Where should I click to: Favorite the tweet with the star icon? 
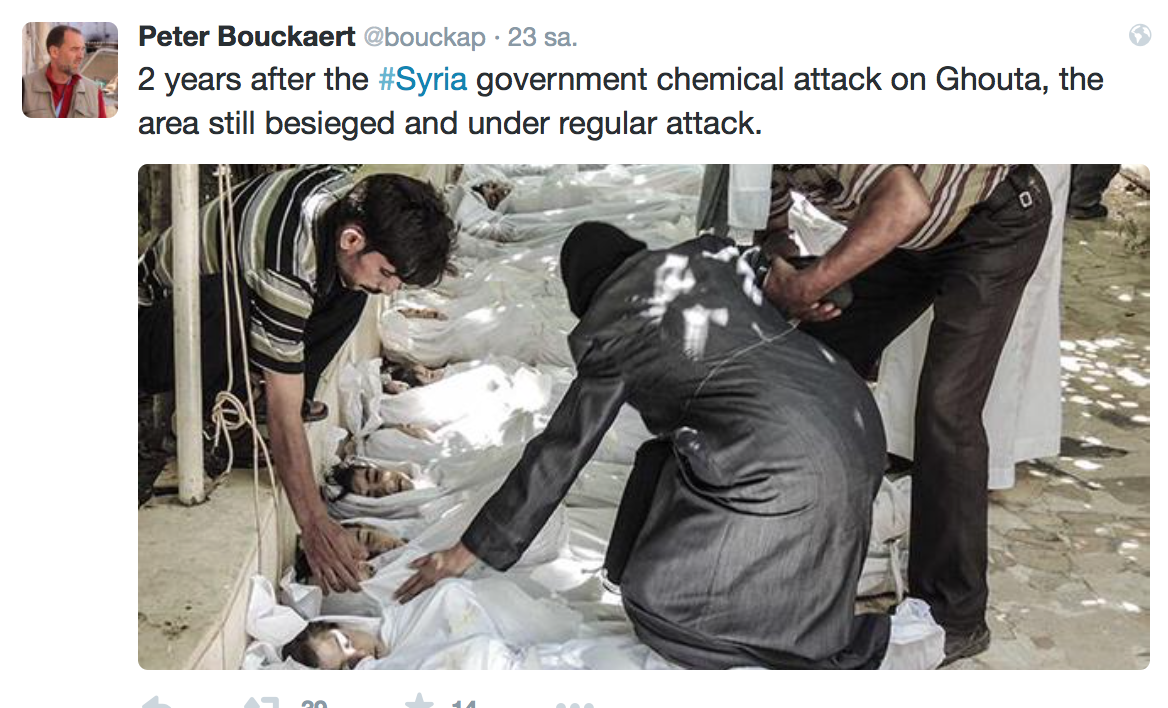click(x=419, y=702)
